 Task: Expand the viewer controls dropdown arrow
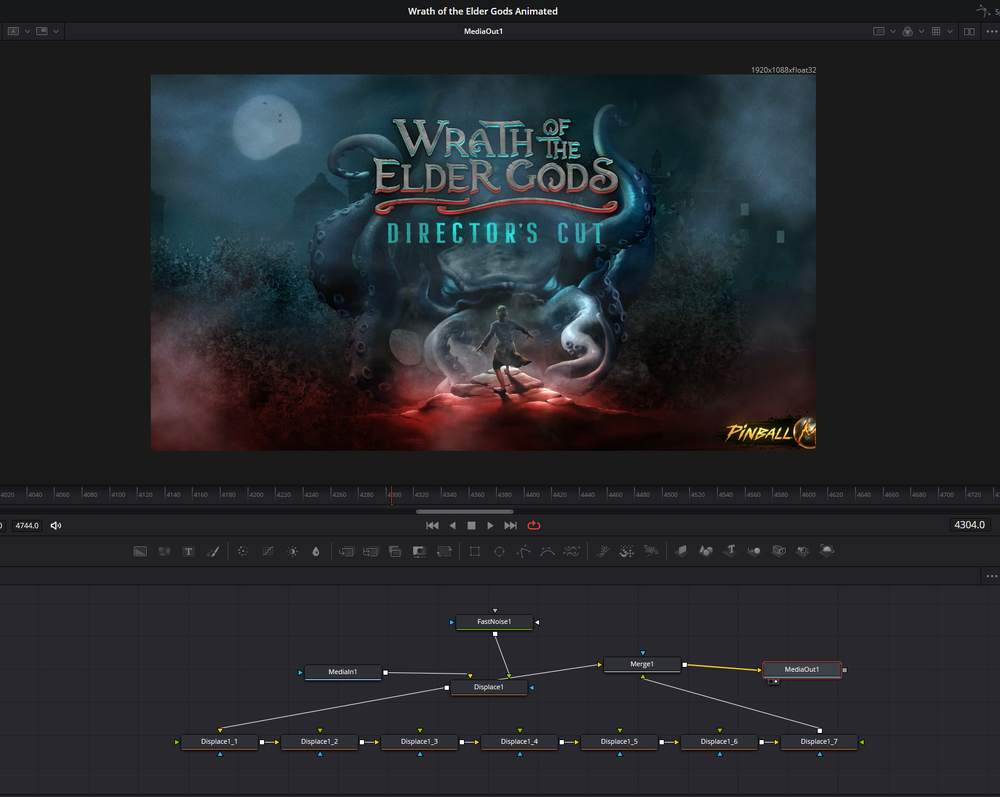click(893, 31)
